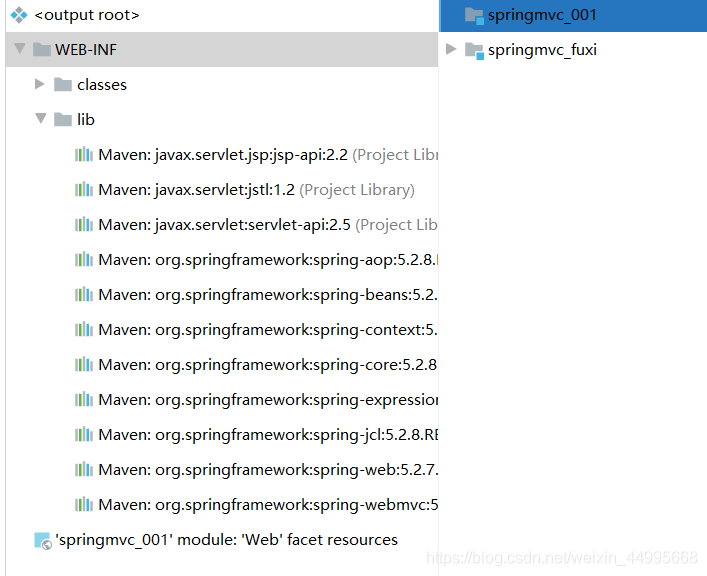
Task: Click the springmvc_fuxi module folder icon
Action: pyautogui.click(x=474, y=50)
